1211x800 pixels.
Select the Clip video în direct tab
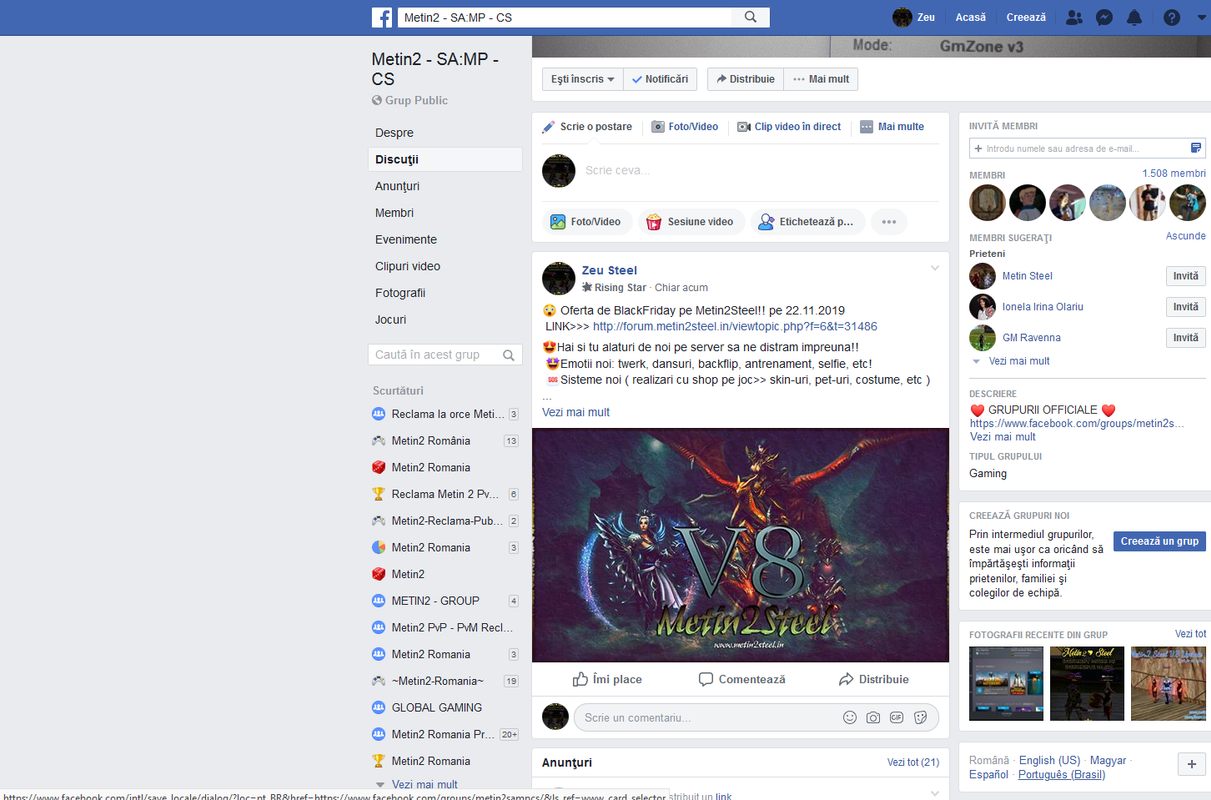point(789,127)
